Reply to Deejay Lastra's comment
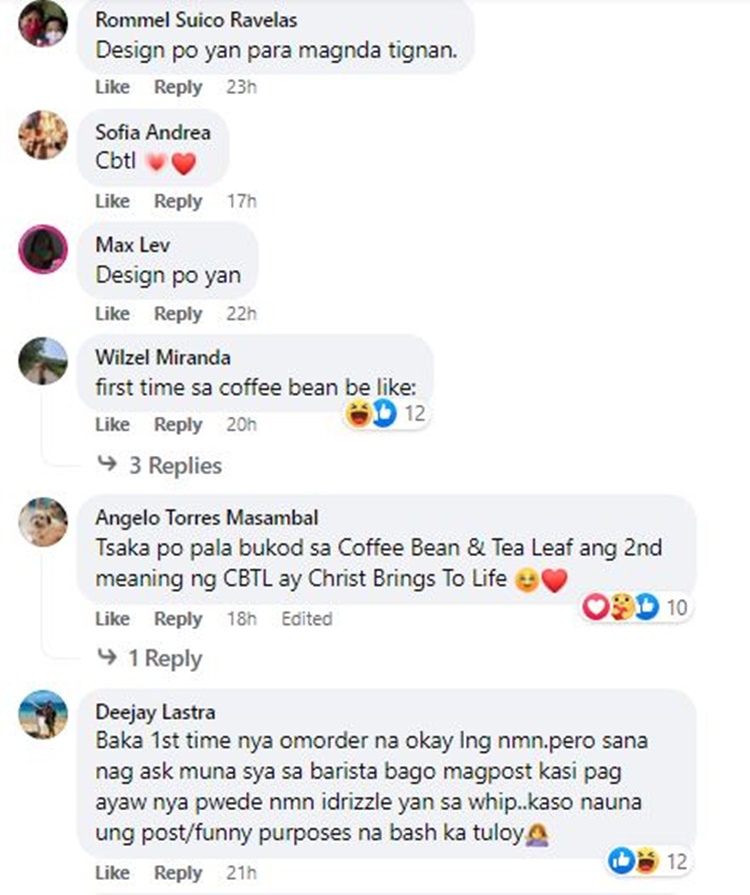 click(x=178, y=873)
